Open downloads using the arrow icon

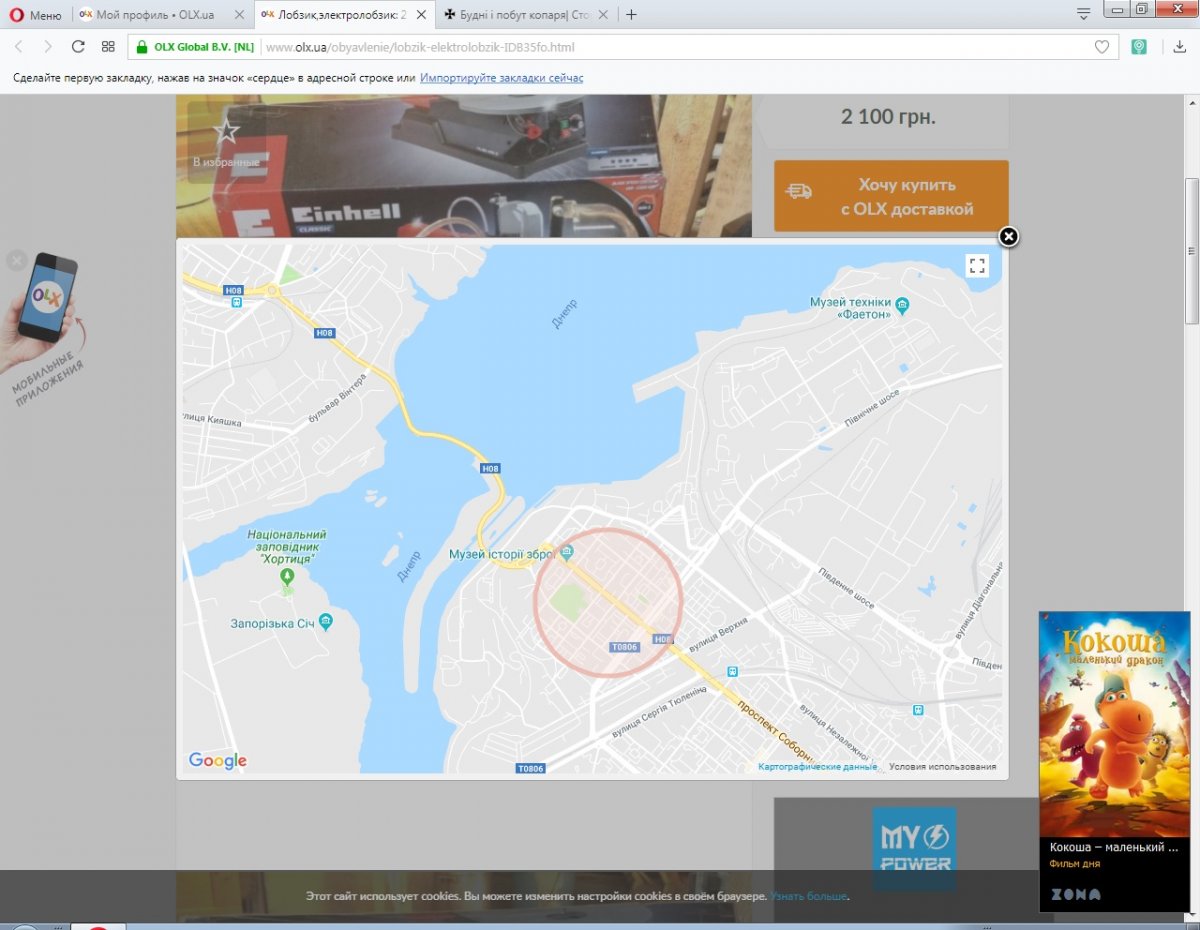[1180, 47]
